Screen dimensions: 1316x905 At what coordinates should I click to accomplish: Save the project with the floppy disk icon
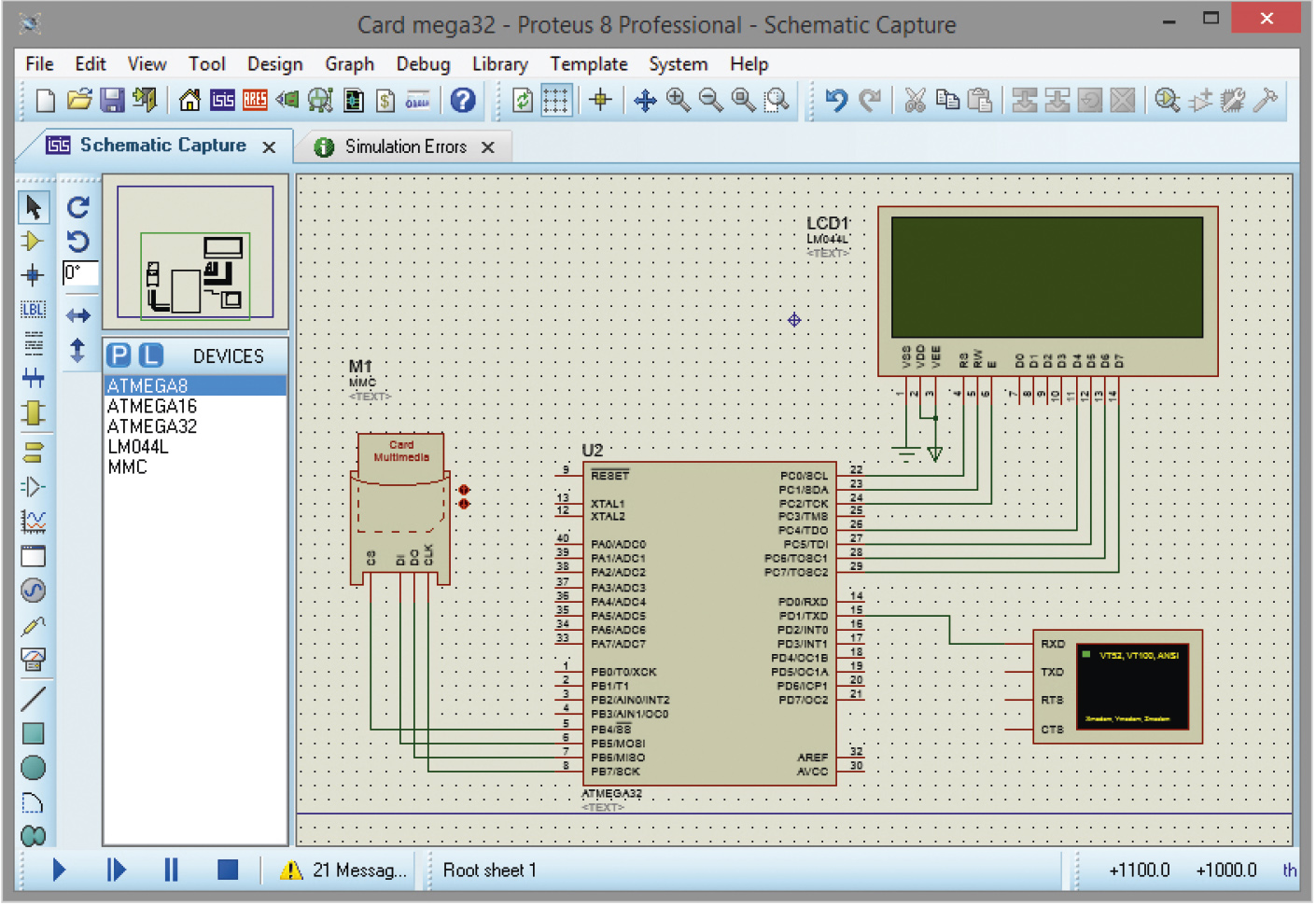pyautogui.click(x=112, y=100)
